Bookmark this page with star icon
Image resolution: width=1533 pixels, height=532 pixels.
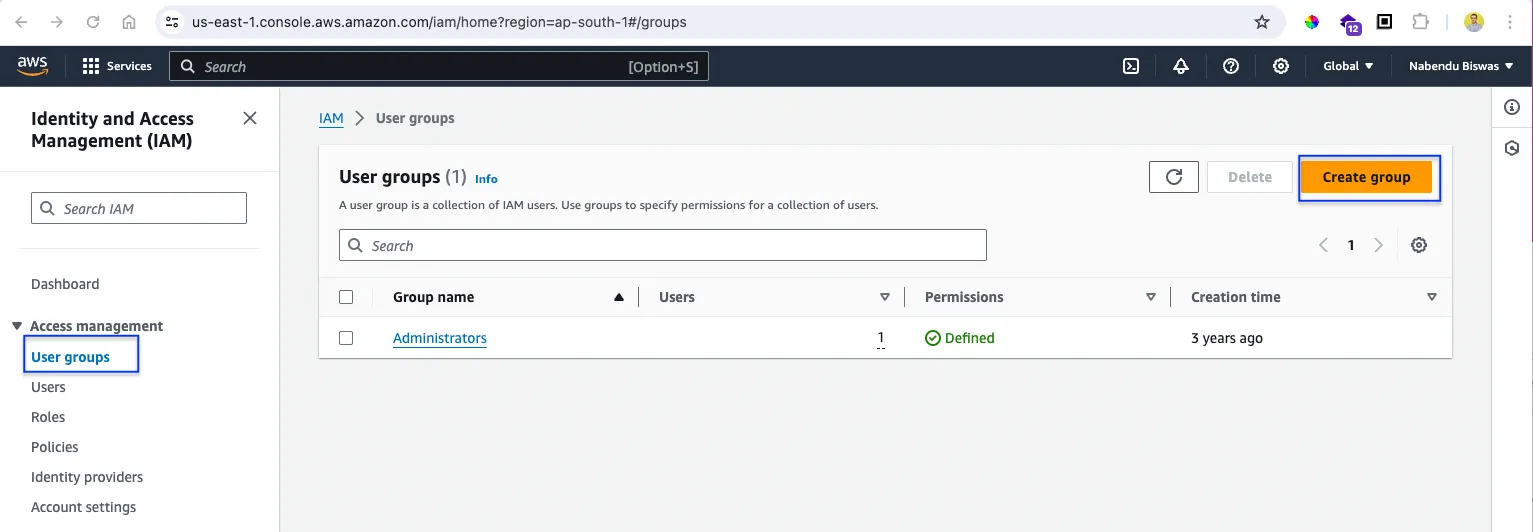pyautogui.click(x=1262, y=21)
